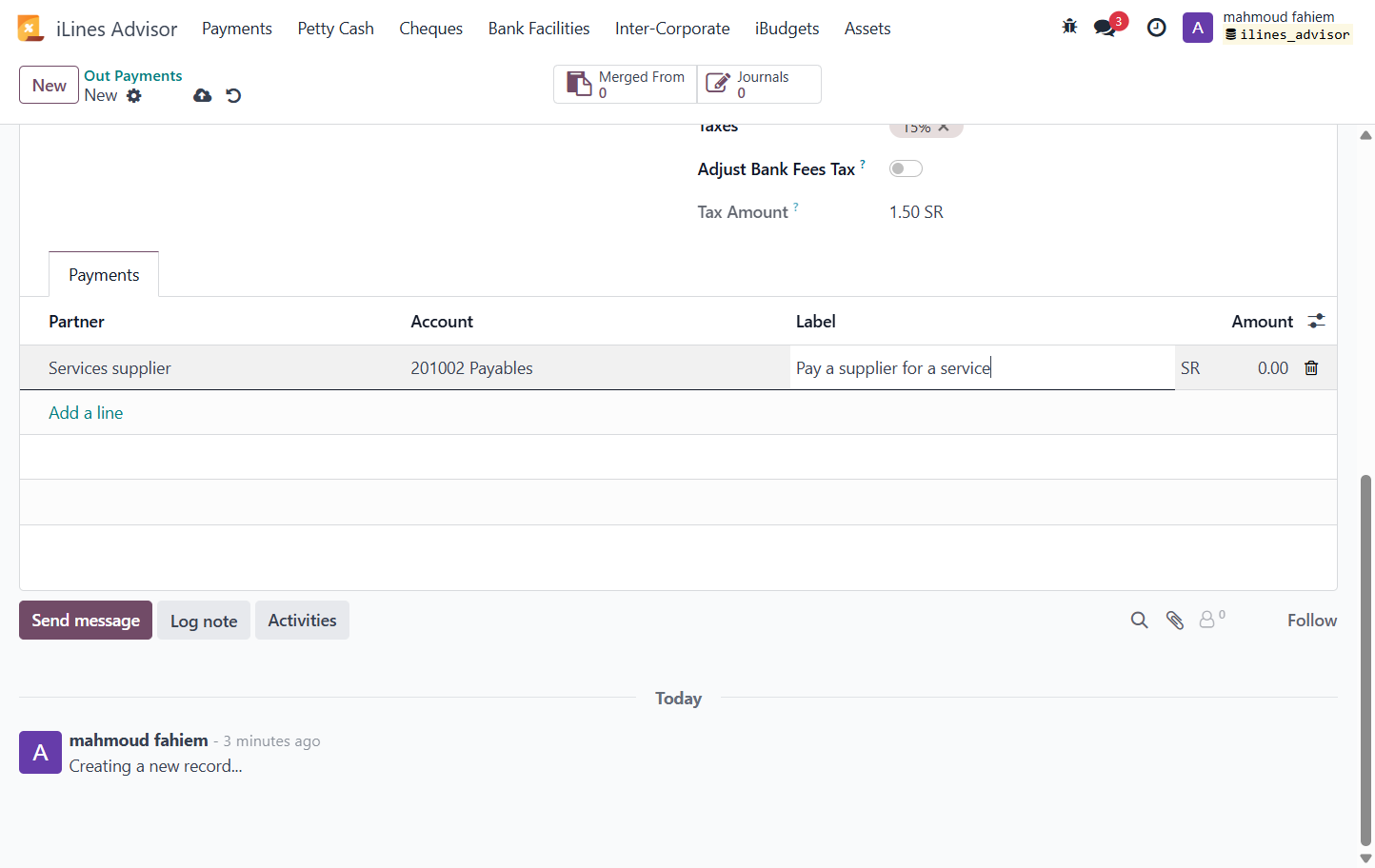Image resolution: width=1375 pixels, height=868 pixels.
Task: Save record with the cloud upload icon
Action: point(202,95)
